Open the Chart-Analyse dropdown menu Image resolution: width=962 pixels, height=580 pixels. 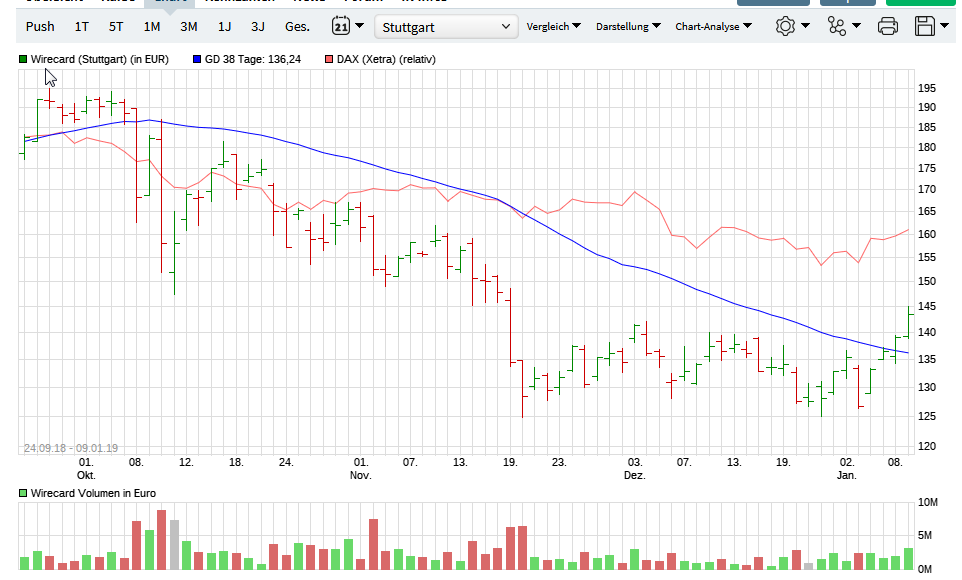coord(714,26)
